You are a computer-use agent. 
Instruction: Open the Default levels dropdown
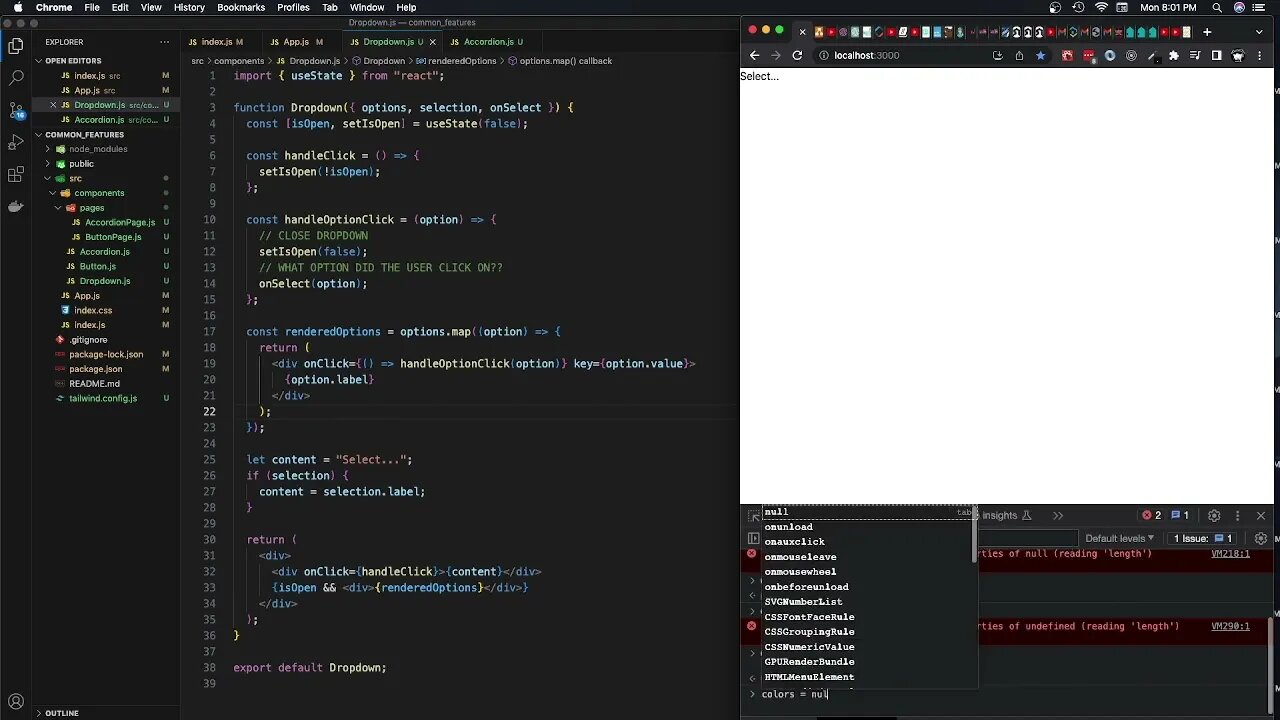click(1120, 538)
